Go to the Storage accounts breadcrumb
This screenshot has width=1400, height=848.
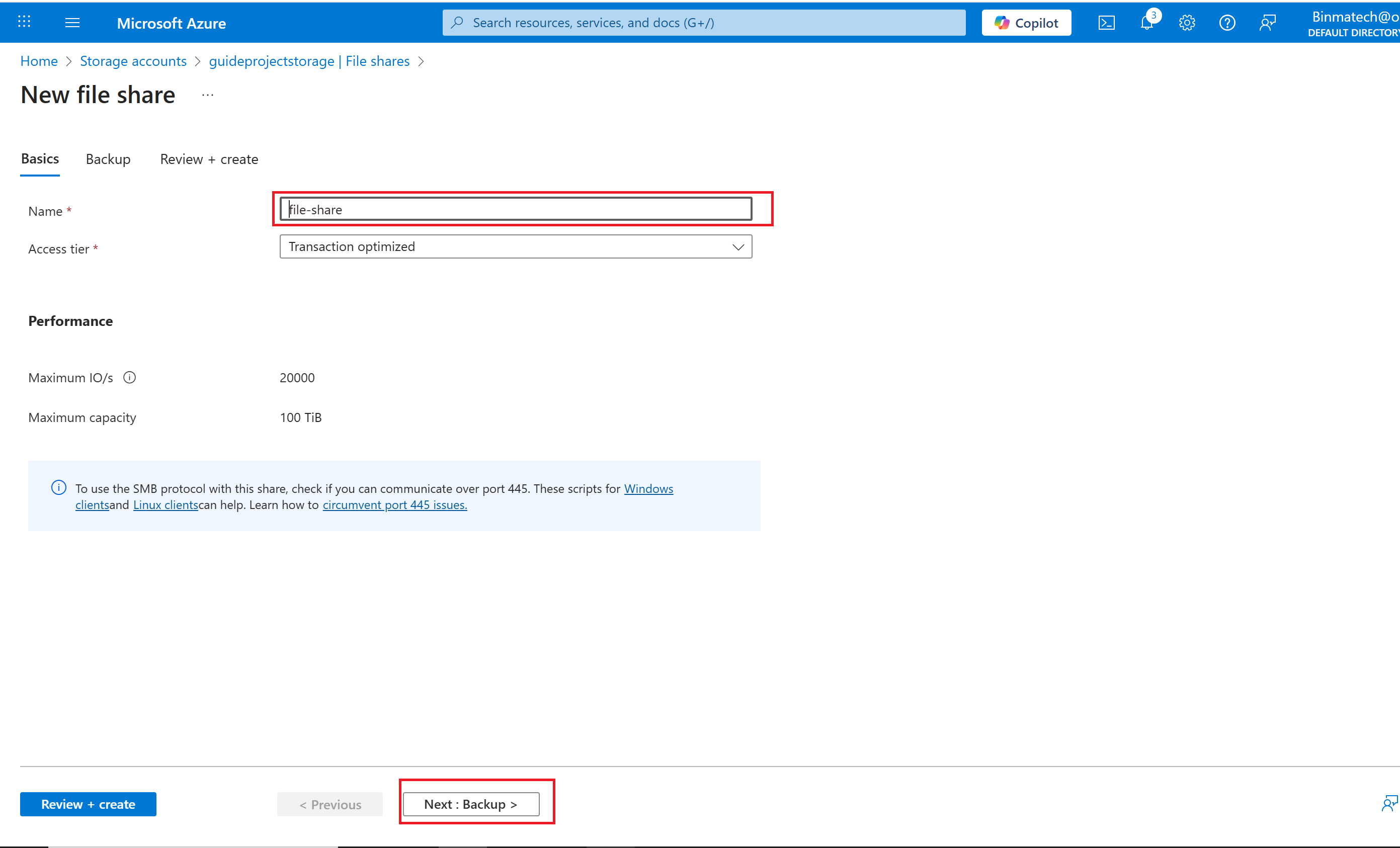(x=133, y=61)
